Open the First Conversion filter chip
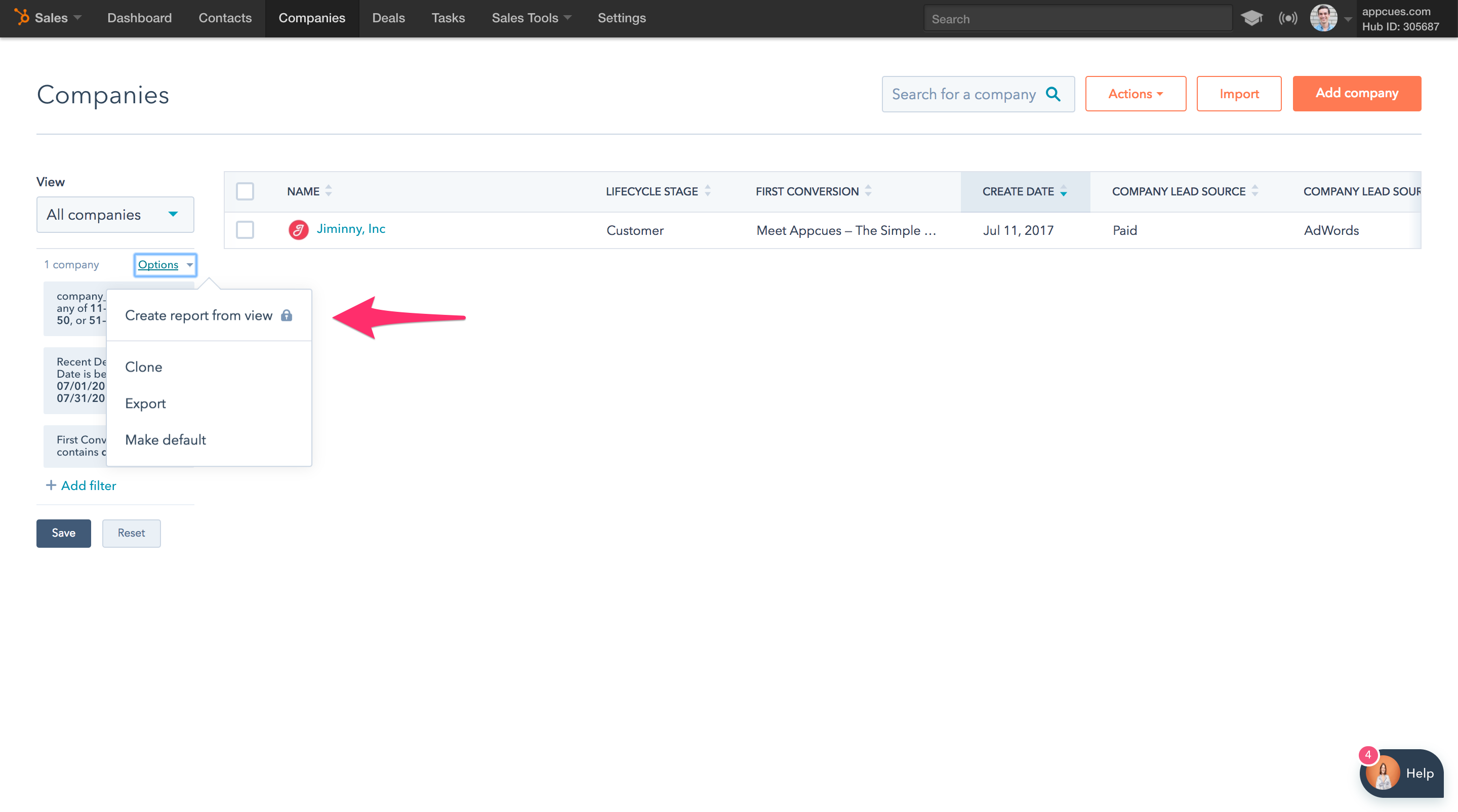Viewport: 1458px width, 812px height. point(75,446)
